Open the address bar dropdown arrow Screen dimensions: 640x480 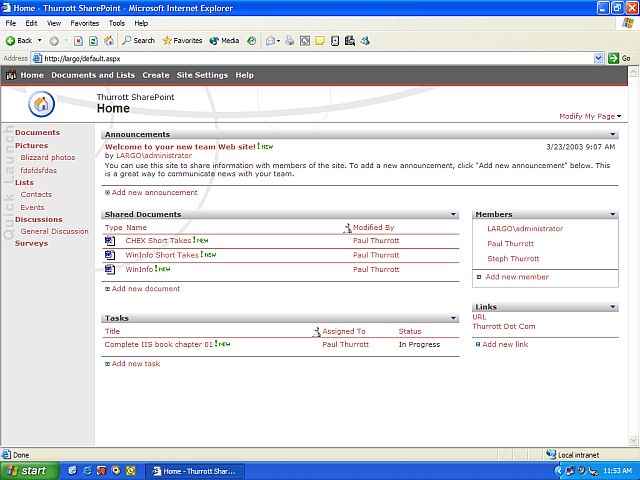point(599,58)
